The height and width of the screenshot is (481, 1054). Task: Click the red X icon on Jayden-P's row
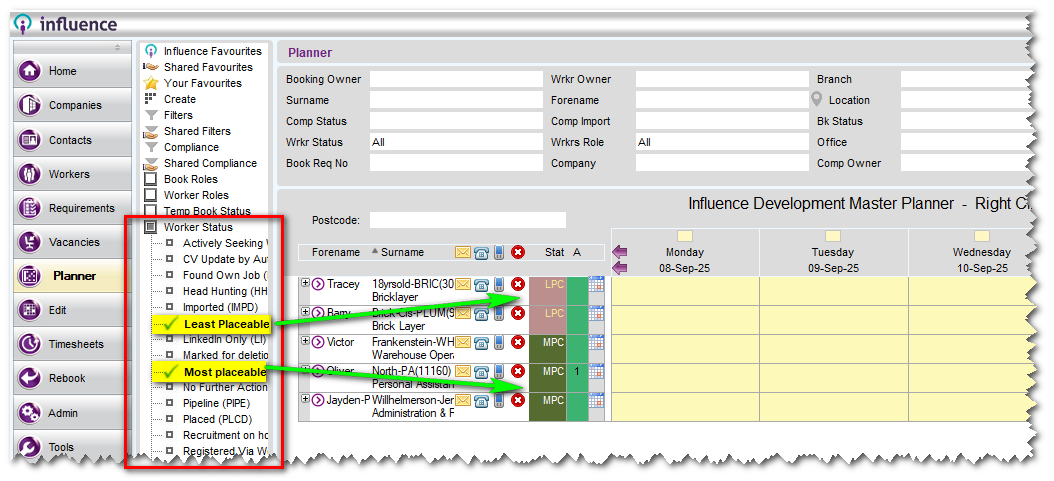point(518,400)
